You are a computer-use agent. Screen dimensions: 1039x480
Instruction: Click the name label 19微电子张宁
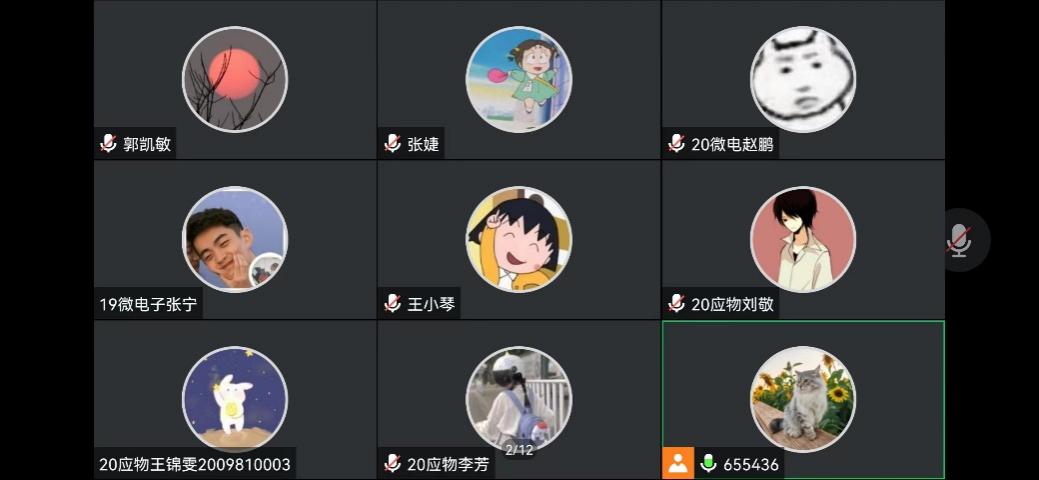pos(148,305)
